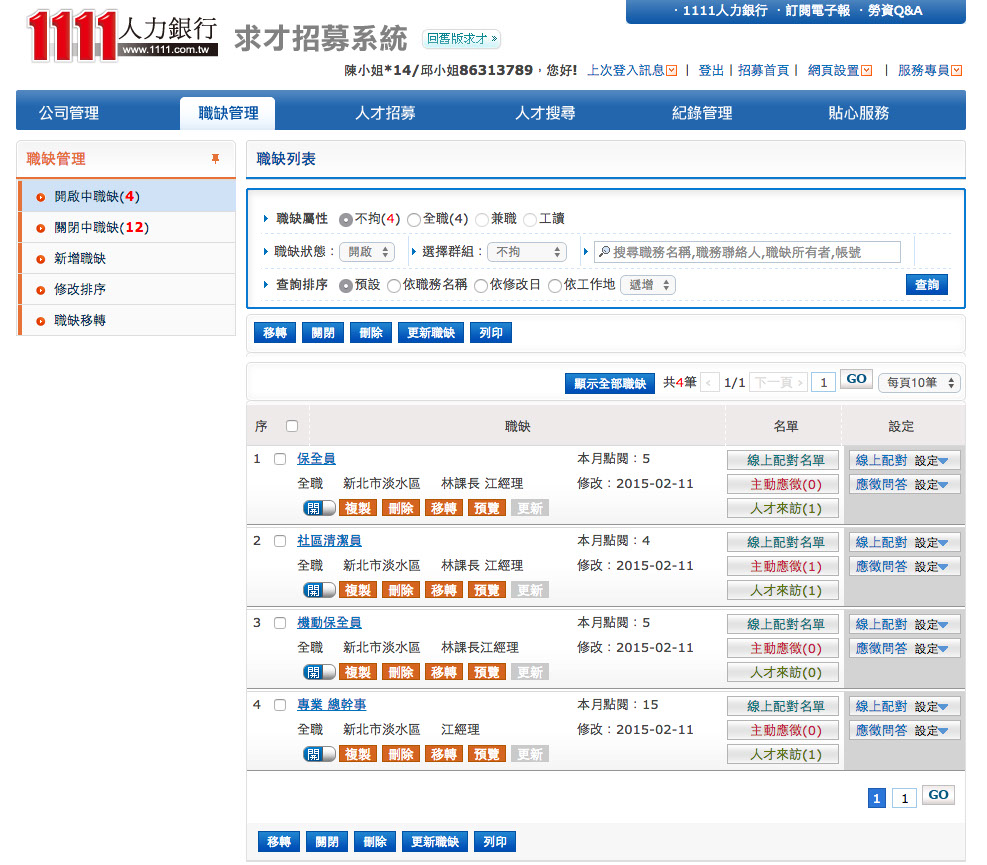This screenshot has height=865, width=987.
Task: Click the 回舊版求才 badge in header
Action: tap(461, 40)
